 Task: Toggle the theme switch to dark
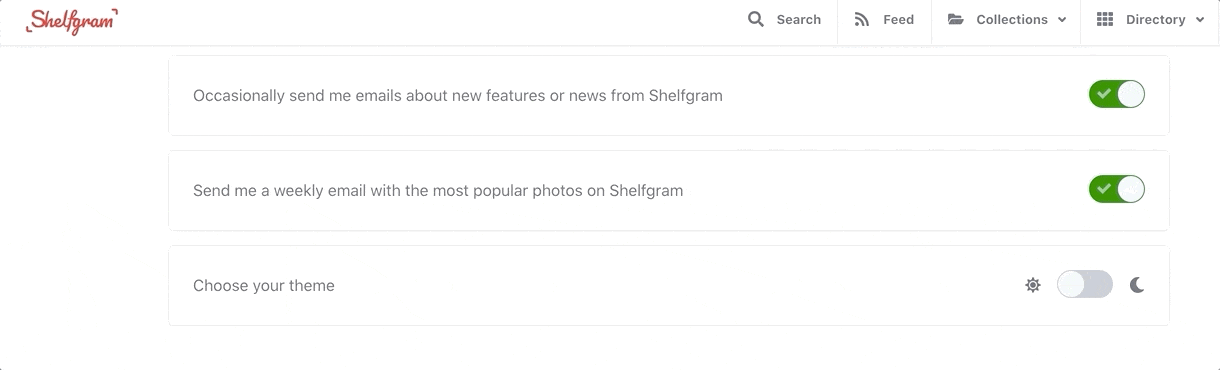pos(1085,284)
